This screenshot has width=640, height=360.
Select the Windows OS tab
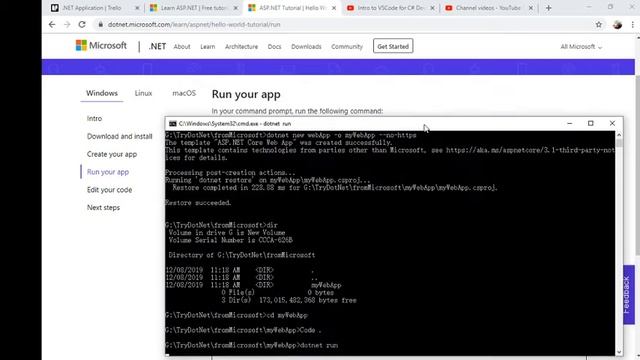pyautogui.click(x=102, y=93)
